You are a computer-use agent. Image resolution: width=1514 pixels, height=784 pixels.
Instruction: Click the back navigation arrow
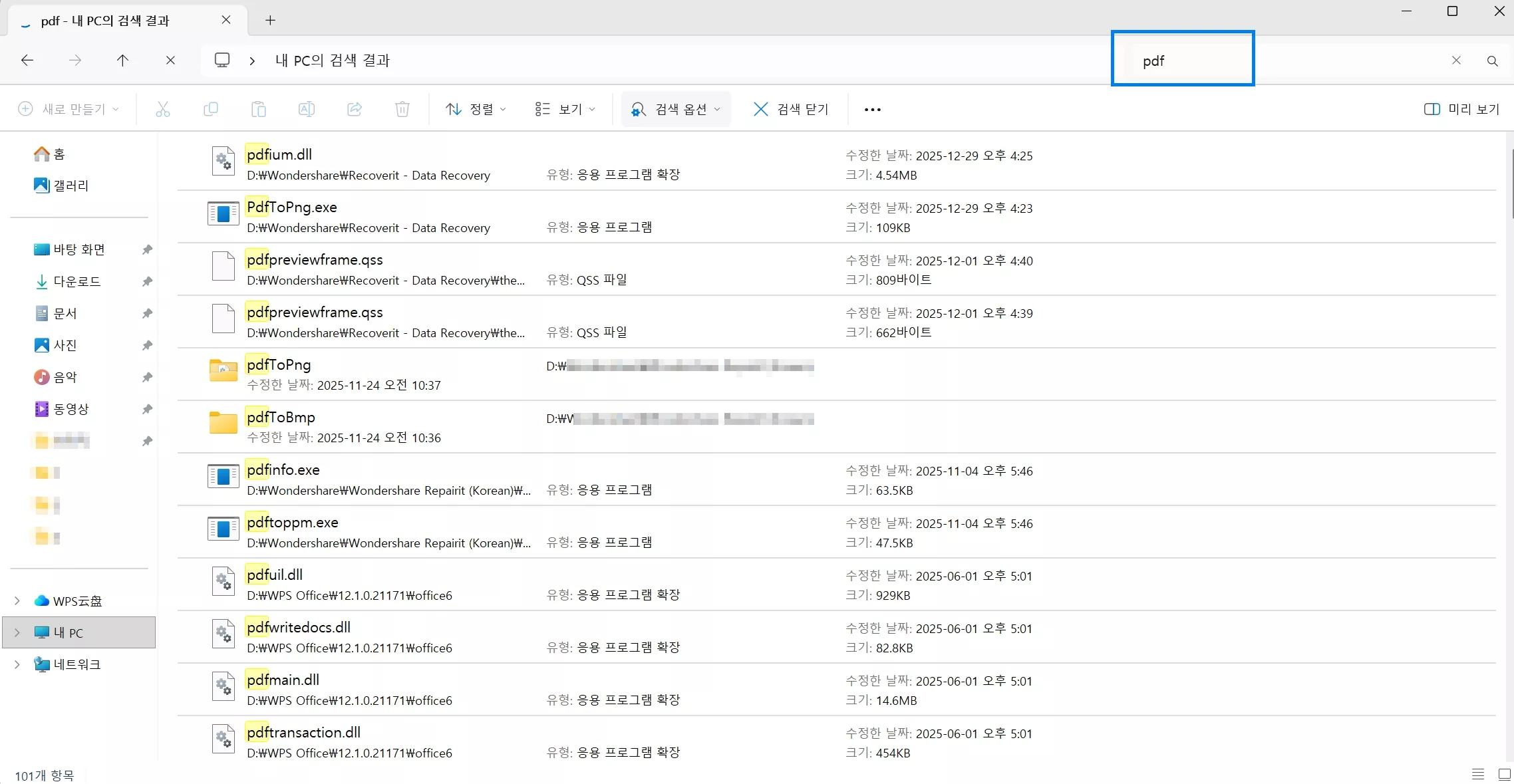[27, 61]
